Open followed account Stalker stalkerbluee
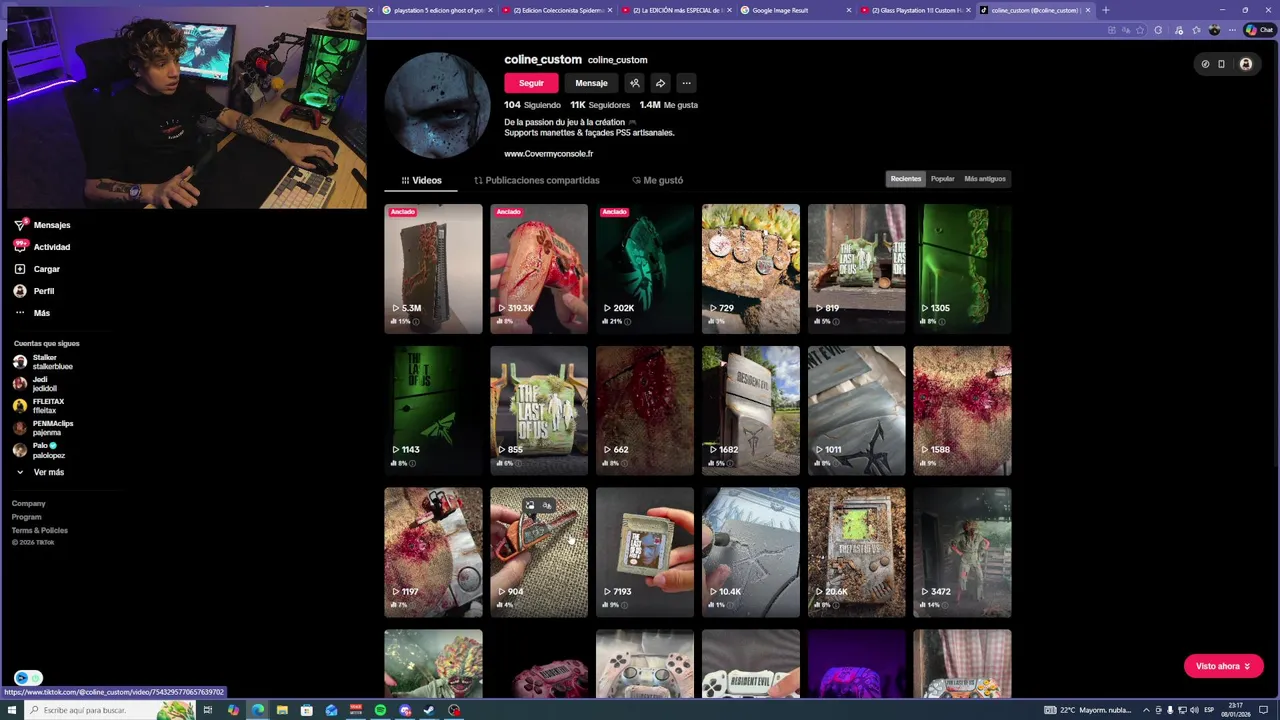1280x720 pixels. (x=44, y=362)
